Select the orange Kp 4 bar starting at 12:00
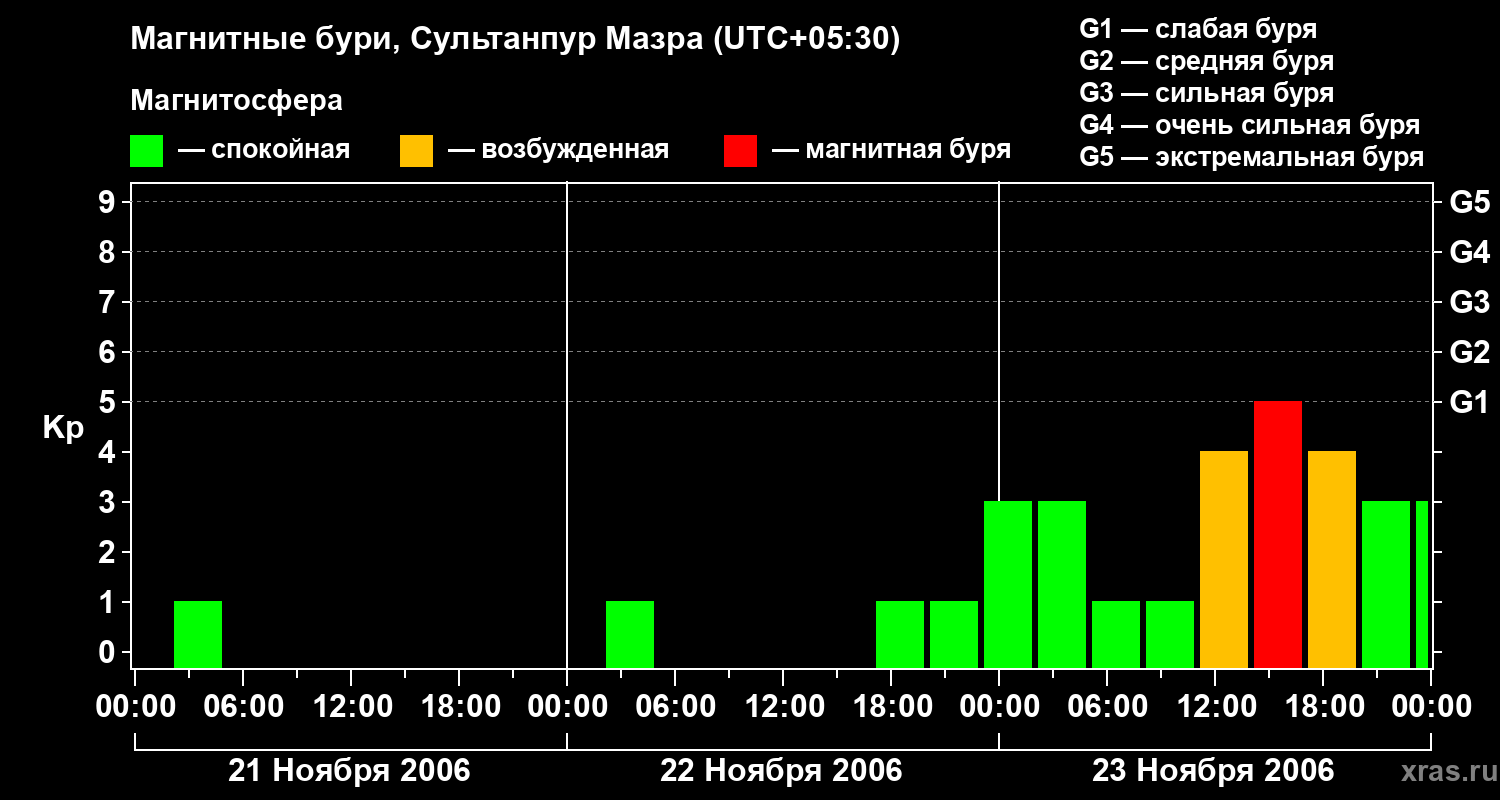The width and height of the screenshot is (1500, 800). 1224,559
